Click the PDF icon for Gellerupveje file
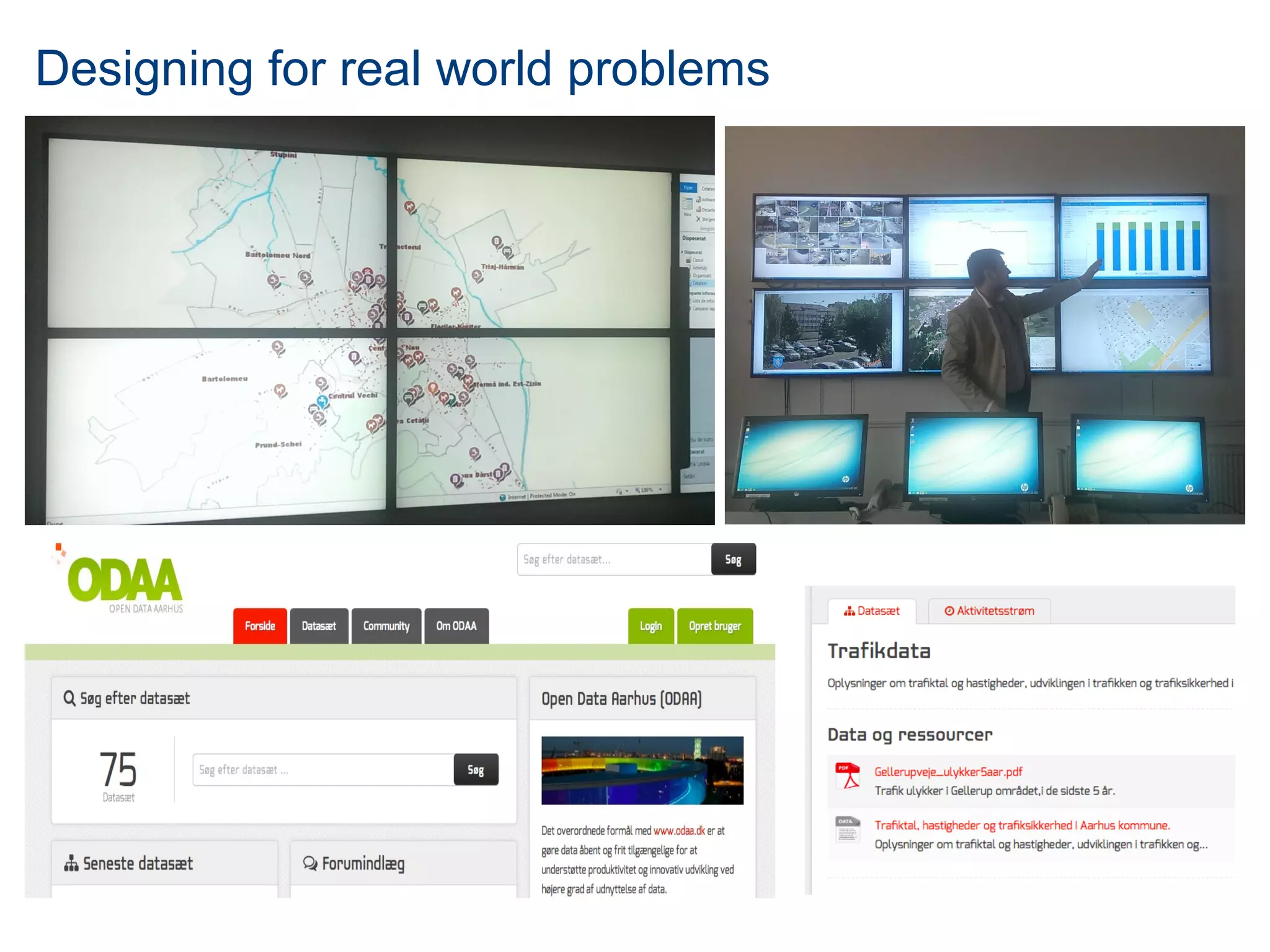This screenshot has width=1270, height=952. 848,775
